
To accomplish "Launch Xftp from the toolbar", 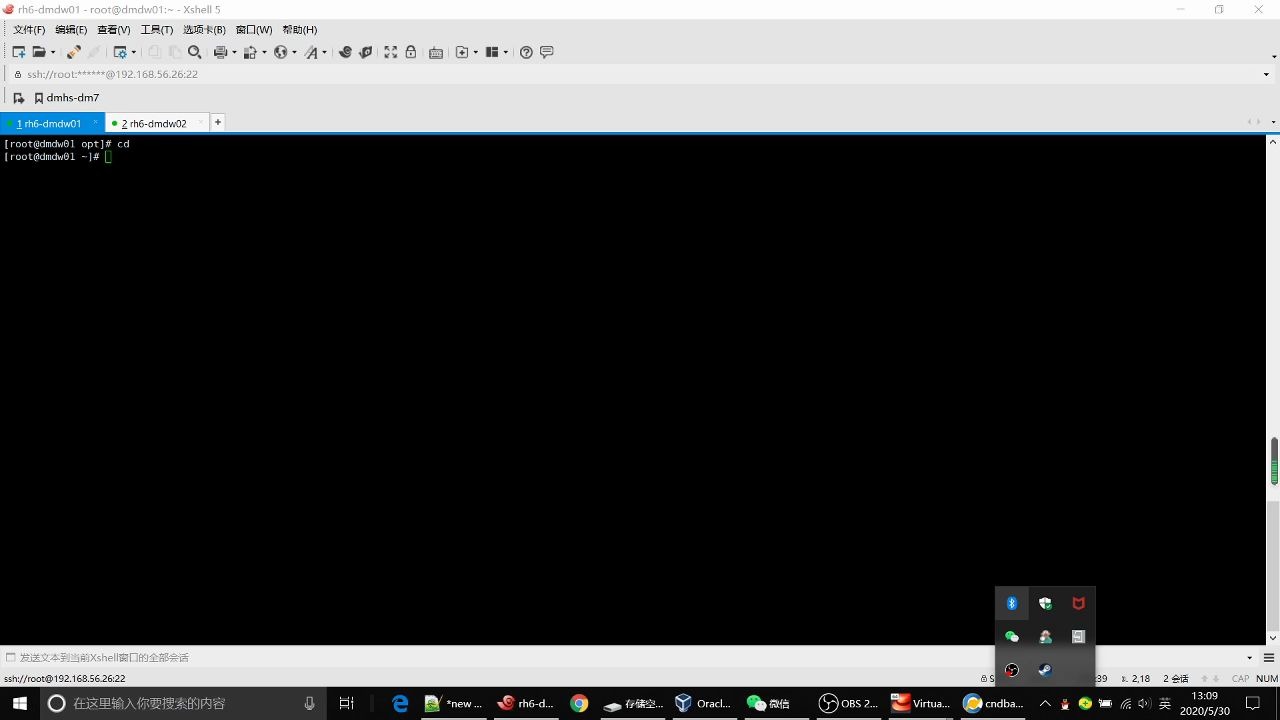I will tap(345, 52).
